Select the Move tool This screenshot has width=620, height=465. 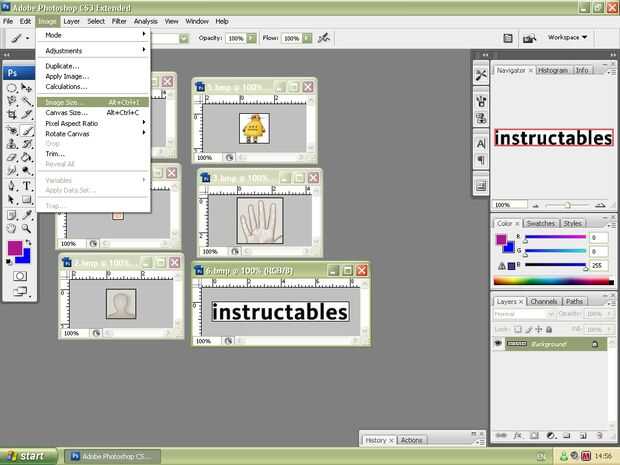click(26, 88)
